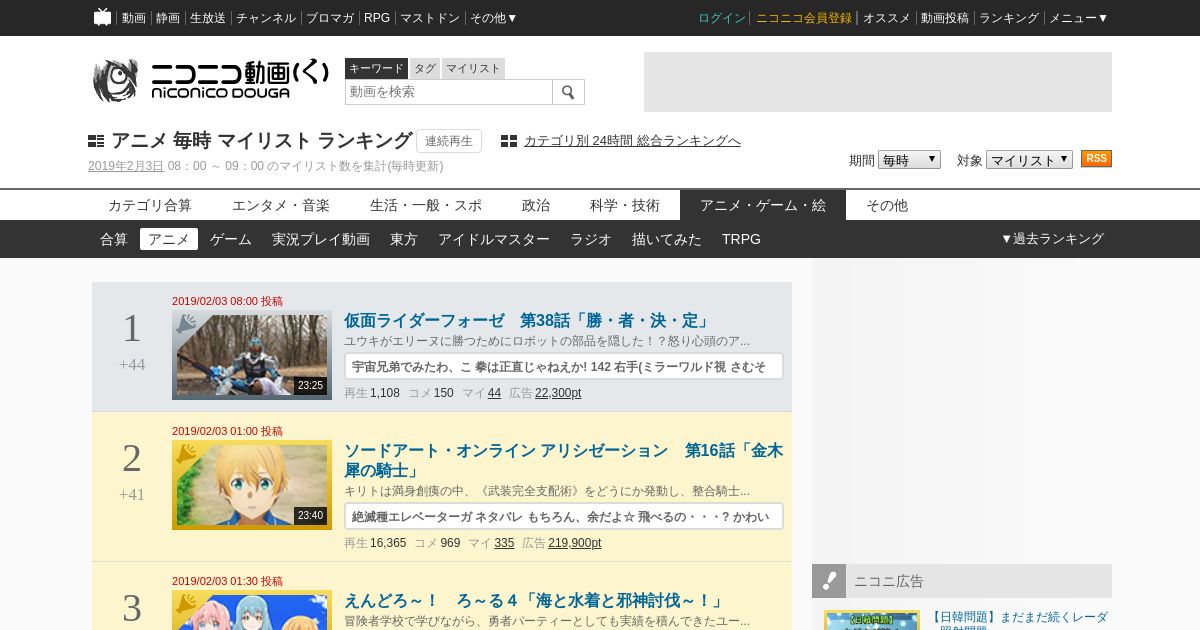The height and width of the screenshot is (630, 1200).
Task: Expand the メニュー▼ top-right menu
Action: (x=1078, y=18)
